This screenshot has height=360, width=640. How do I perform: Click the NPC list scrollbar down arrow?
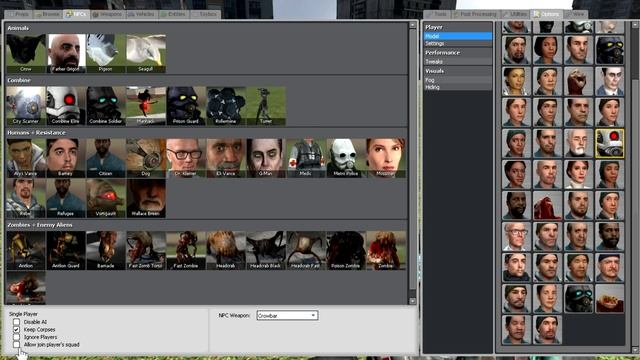412,301
